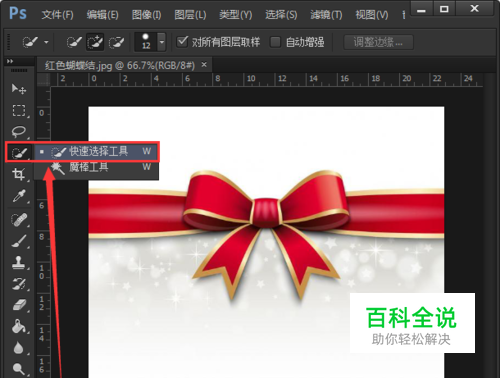Screen dimensions: 500x378
Task: Choose Subtract from Selection mode
Action: click(116, 42)
